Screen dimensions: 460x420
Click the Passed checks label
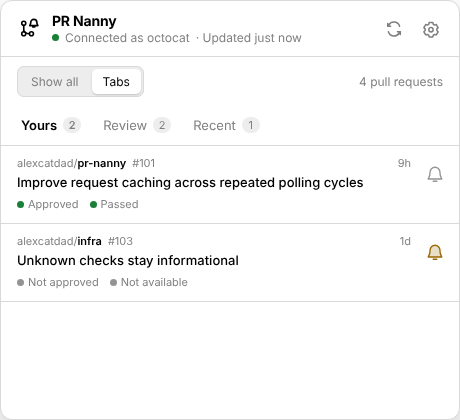point(119,204)
